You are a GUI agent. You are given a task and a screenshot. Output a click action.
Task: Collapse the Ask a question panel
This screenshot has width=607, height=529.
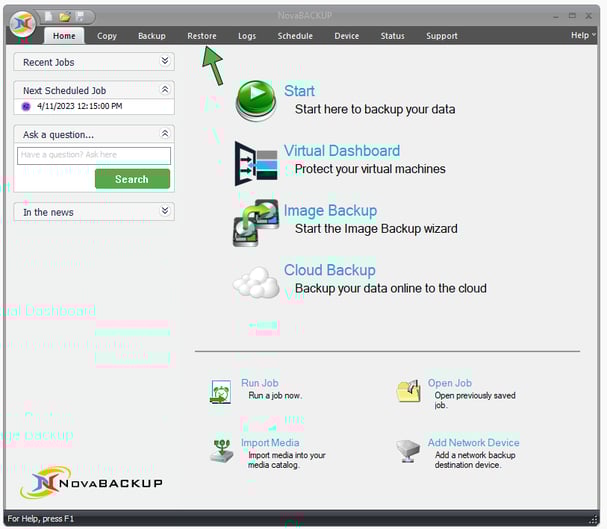pos(165,134)
